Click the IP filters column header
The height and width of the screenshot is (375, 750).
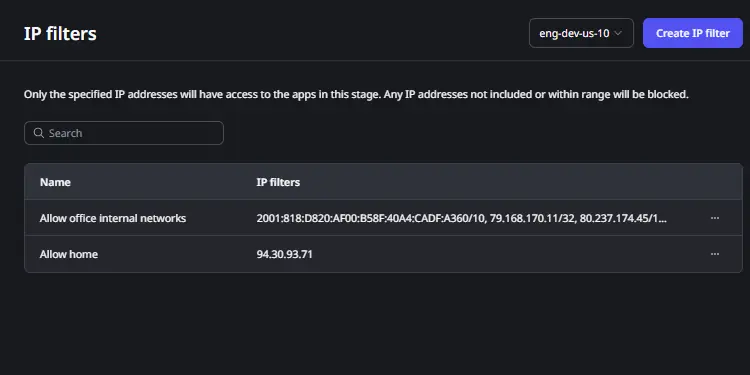[278, 182]
